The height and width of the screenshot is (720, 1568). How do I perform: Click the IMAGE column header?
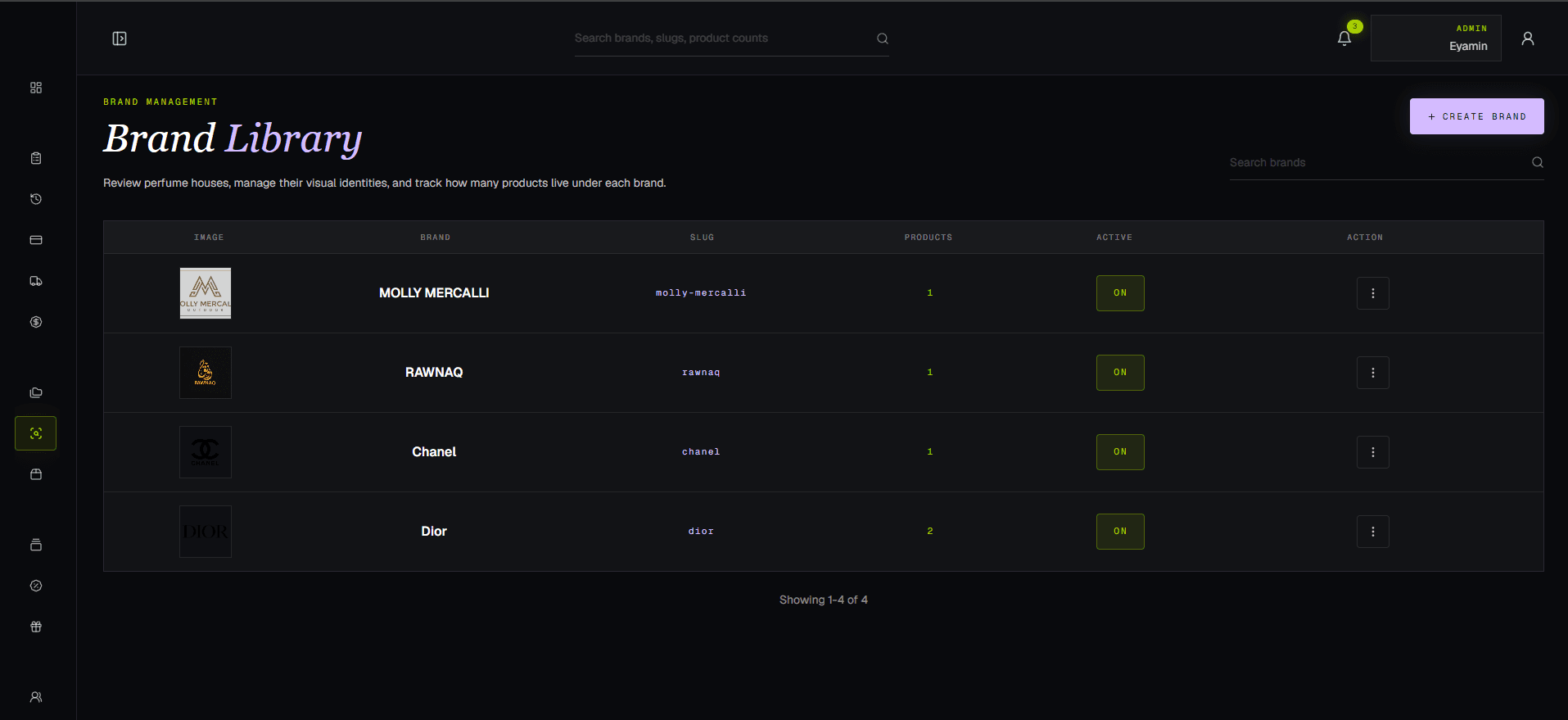[209, 238]
